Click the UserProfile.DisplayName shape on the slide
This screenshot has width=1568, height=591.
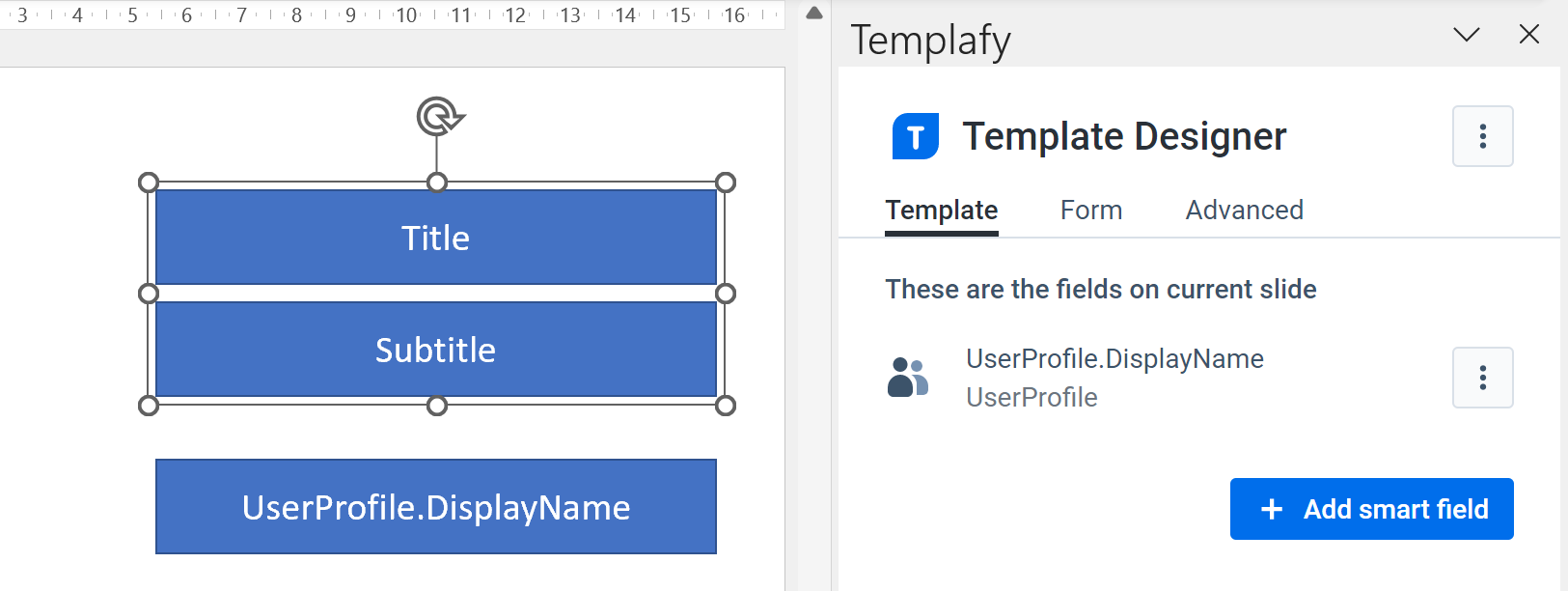(x=435, y=506)
